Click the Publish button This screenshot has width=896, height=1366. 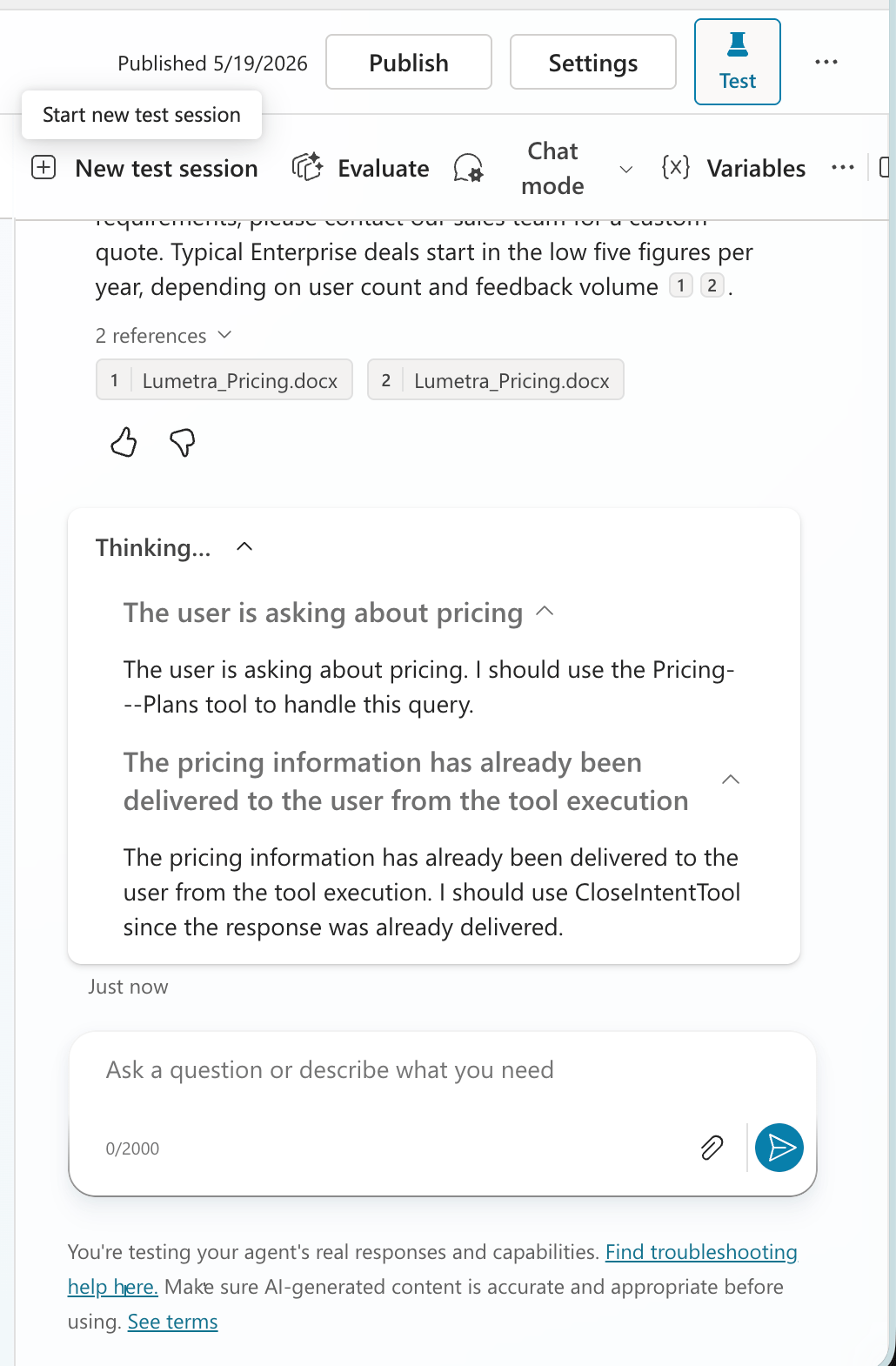pos(409,62)
